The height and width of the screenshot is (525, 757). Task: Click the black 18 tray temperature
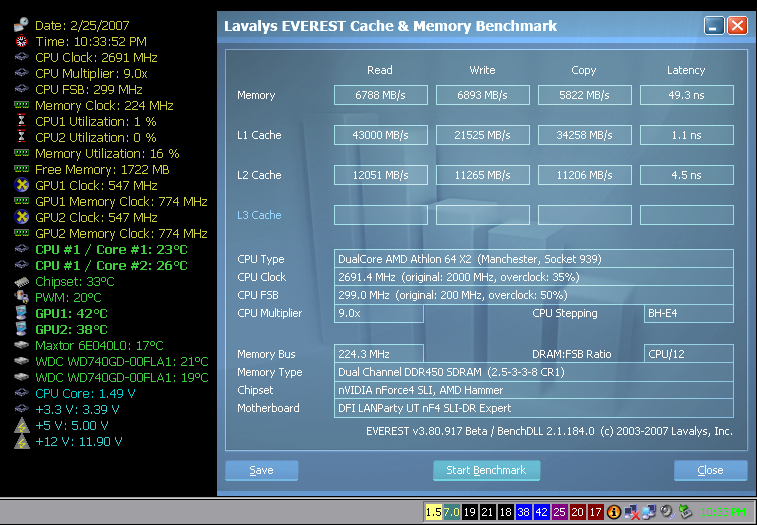(x=505, y=512)
